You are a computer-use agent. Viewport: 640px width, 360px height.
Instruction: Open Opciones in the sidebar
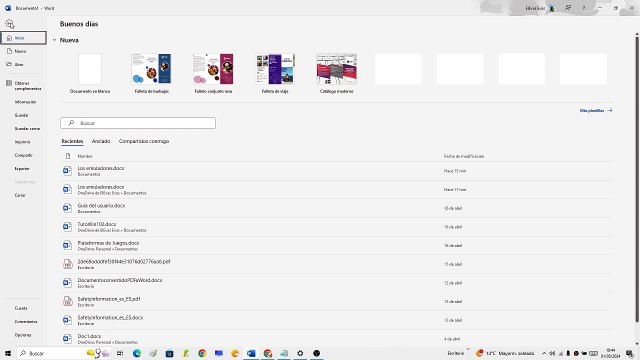[23, 335]
